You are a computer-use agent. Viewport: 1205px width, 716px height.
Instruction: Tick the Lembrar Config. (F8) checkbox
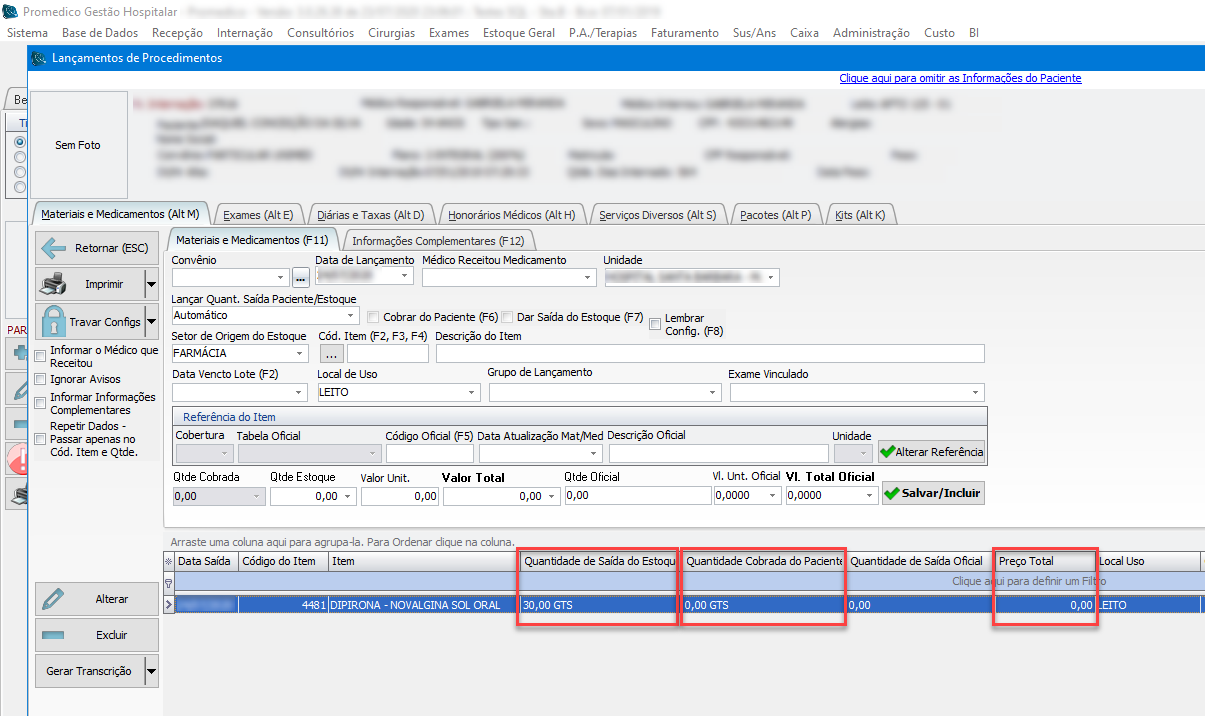[x=655, y=324]
